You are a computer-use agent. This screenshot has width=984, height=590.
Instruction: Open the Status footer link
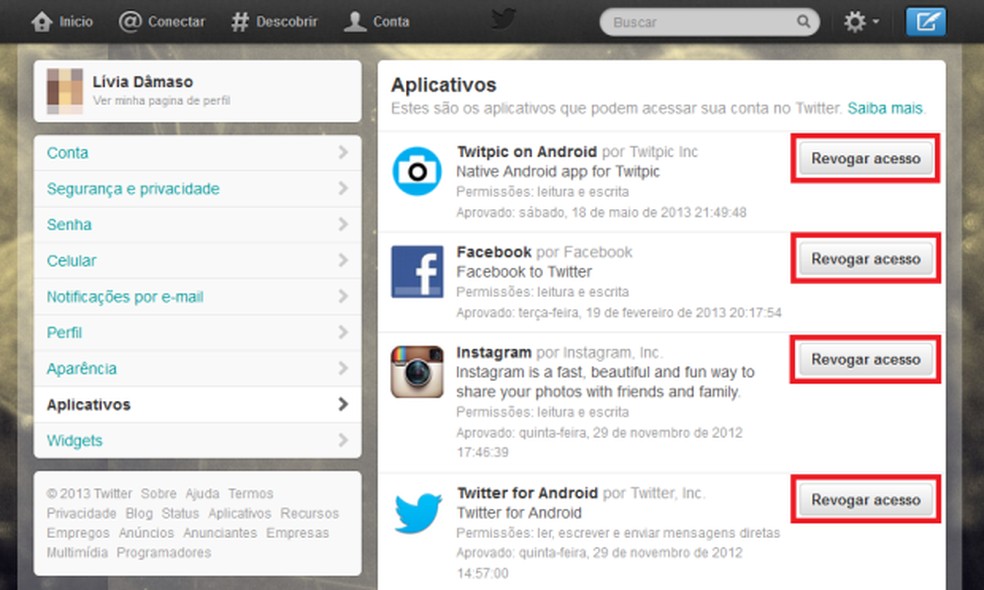click(x=180, y=513)
